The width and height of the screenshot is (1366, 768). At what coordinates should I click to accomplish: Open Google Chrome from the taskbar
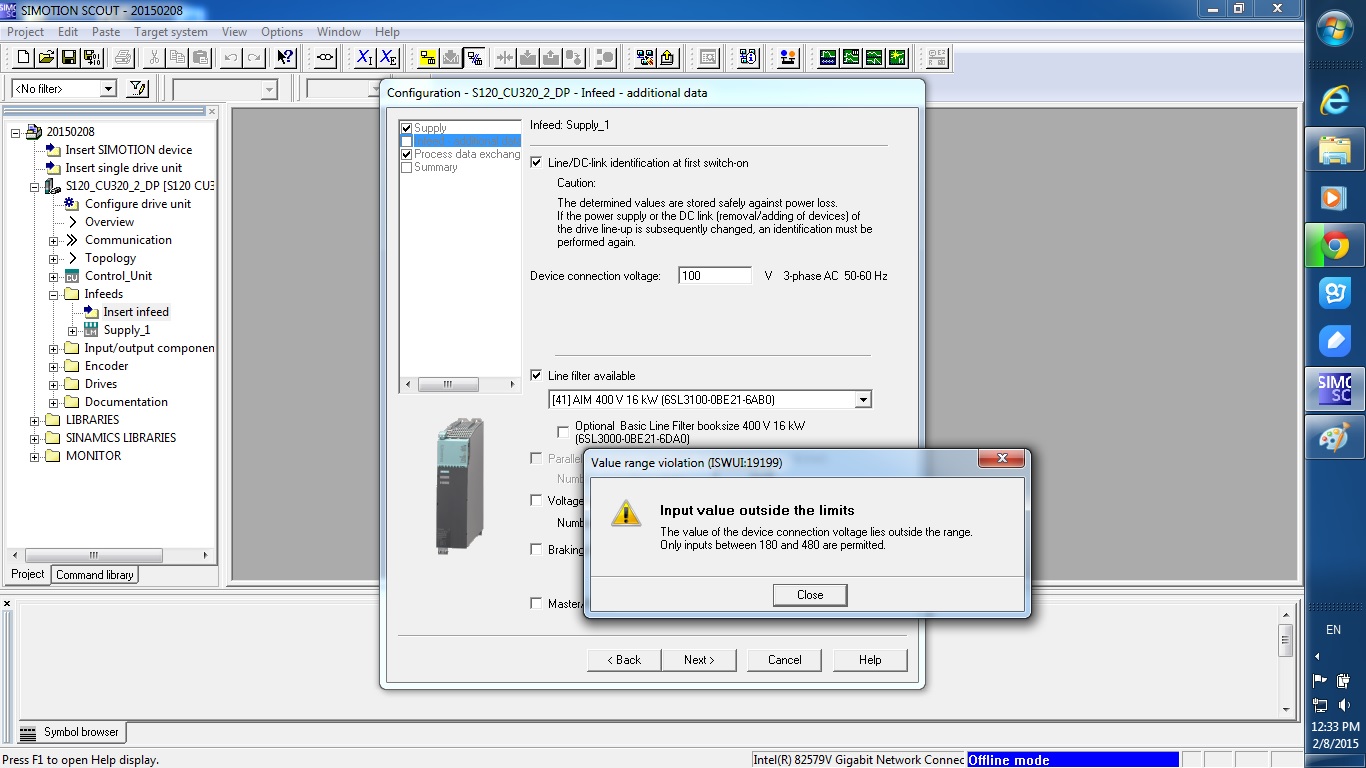(1335, 245)
